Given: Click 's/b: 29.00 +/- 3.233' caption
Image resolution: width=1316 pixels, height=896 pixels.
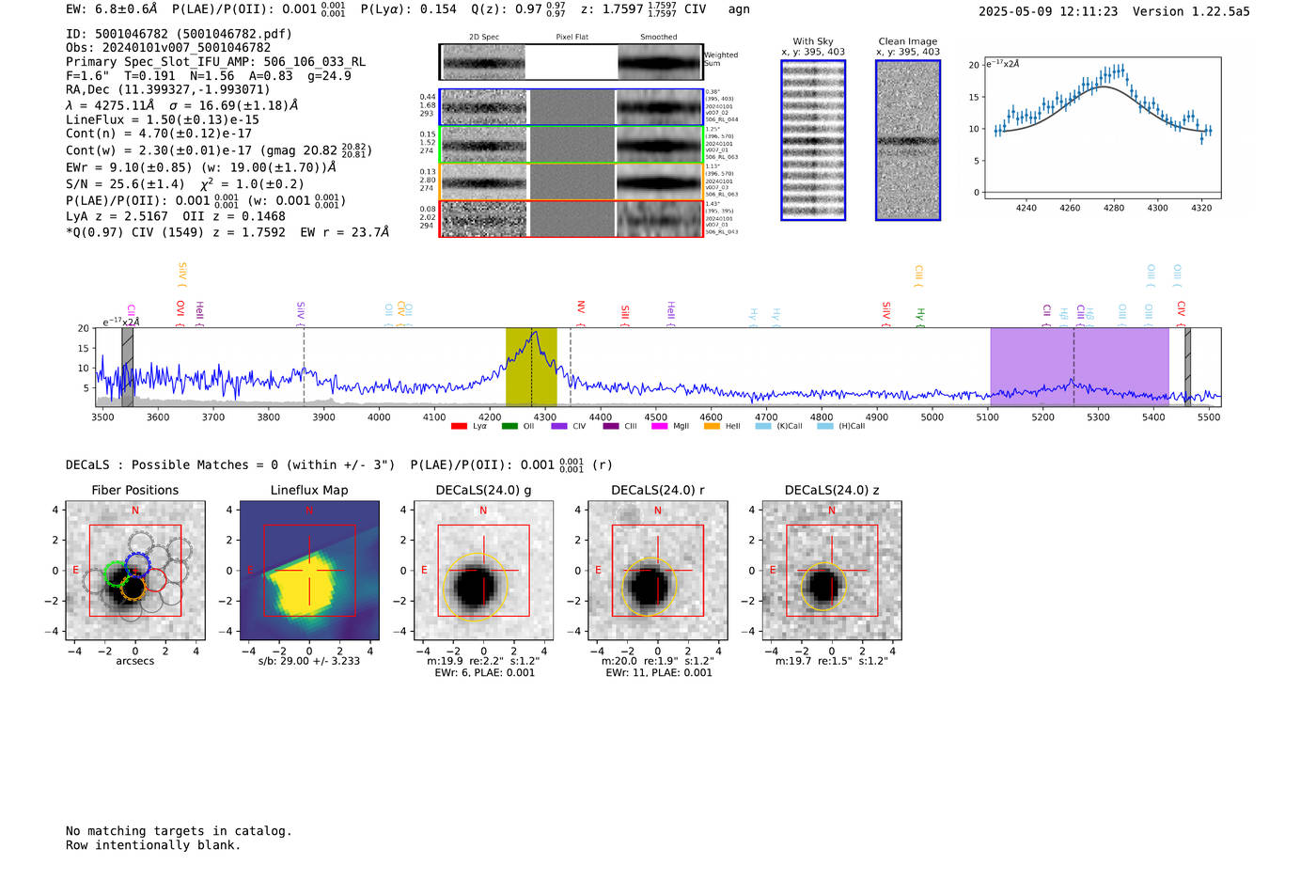Looking at the screenshot, I should 309,661.
